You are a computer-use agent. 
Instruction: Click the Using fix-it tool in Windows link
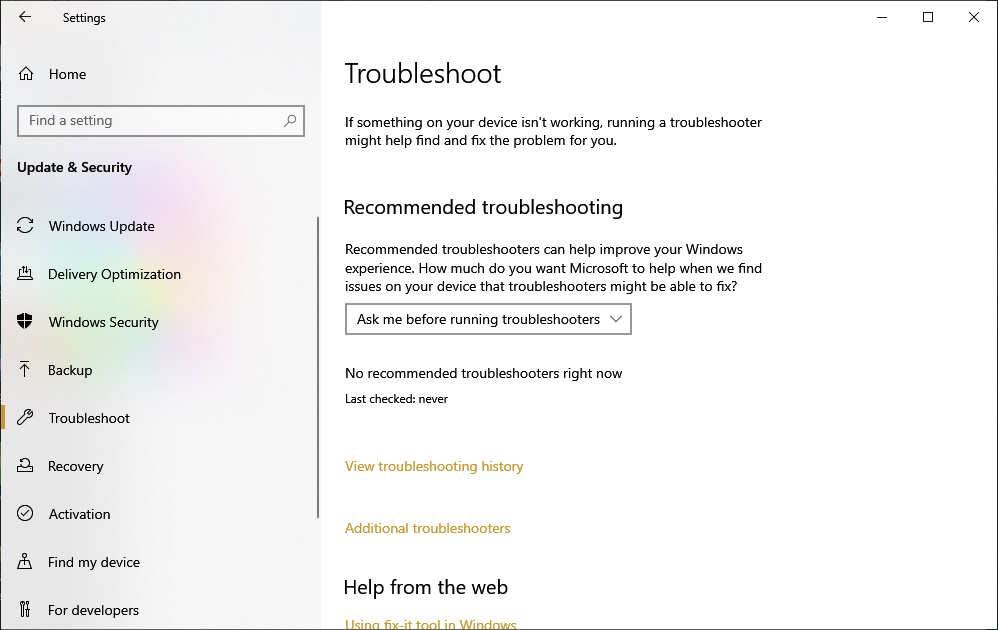click(x=430, y=623)
